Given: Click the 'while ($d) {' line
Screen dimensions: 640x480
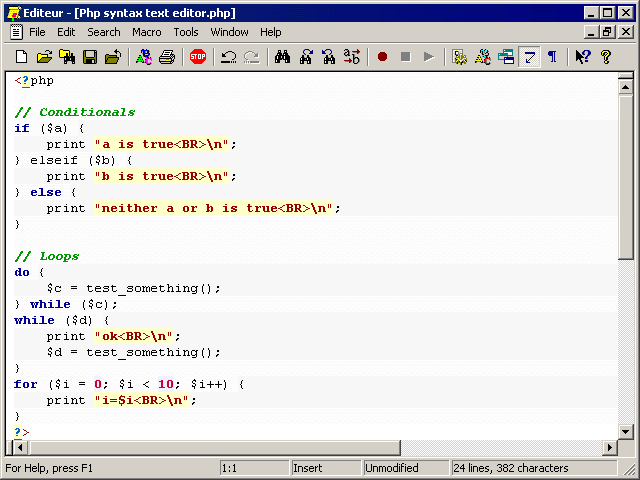Looking at the screenshot, I should click(62, 320).
